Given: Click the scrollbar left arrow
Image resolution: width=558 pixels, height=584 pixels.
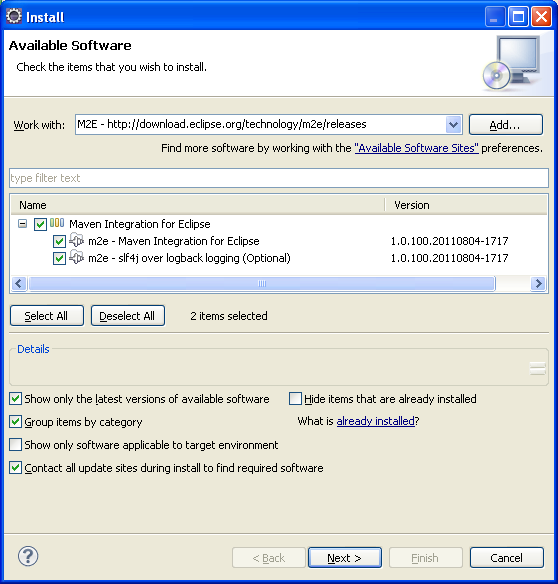Looking at the screenshot, I should (x=19, y=284).
